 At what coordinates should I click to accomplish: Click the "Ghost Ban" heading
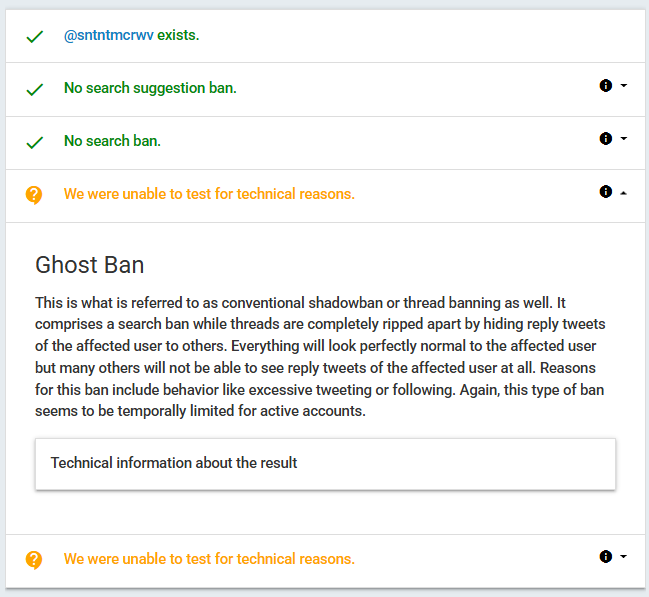coord(89,265)
